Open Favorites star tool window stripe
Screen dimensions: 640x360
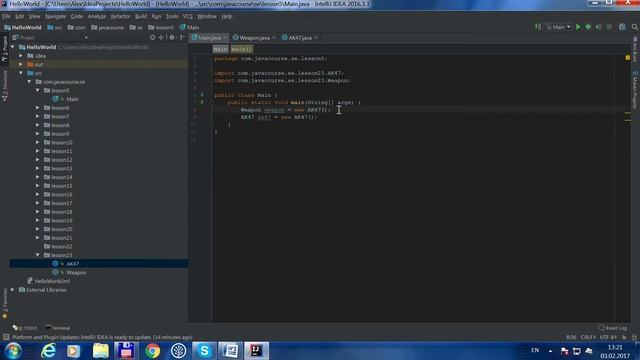[5, 304]
